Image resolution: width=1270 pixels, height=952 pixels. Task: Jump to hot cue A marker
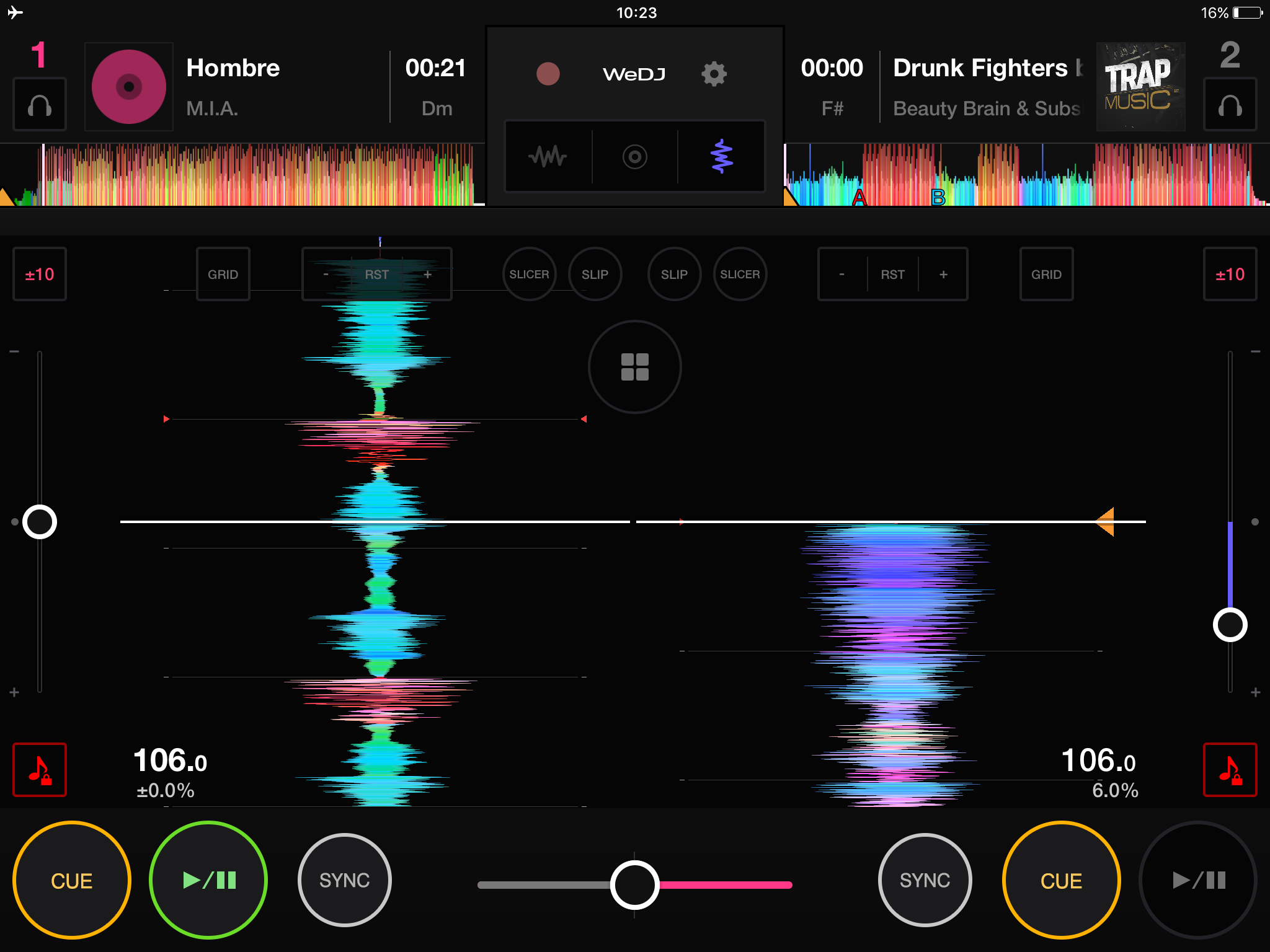[x=859, y=198]
